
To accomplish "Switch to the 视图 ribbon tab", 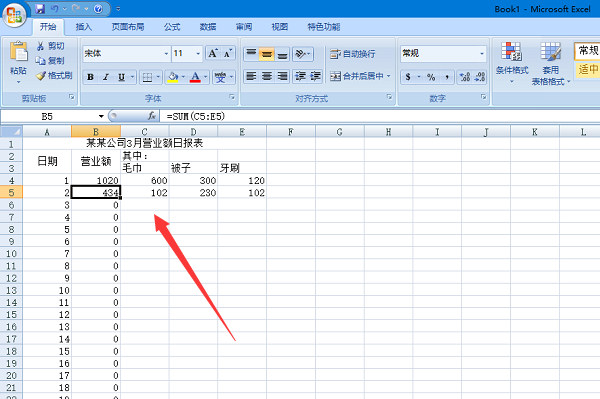I will click(279, 27).
